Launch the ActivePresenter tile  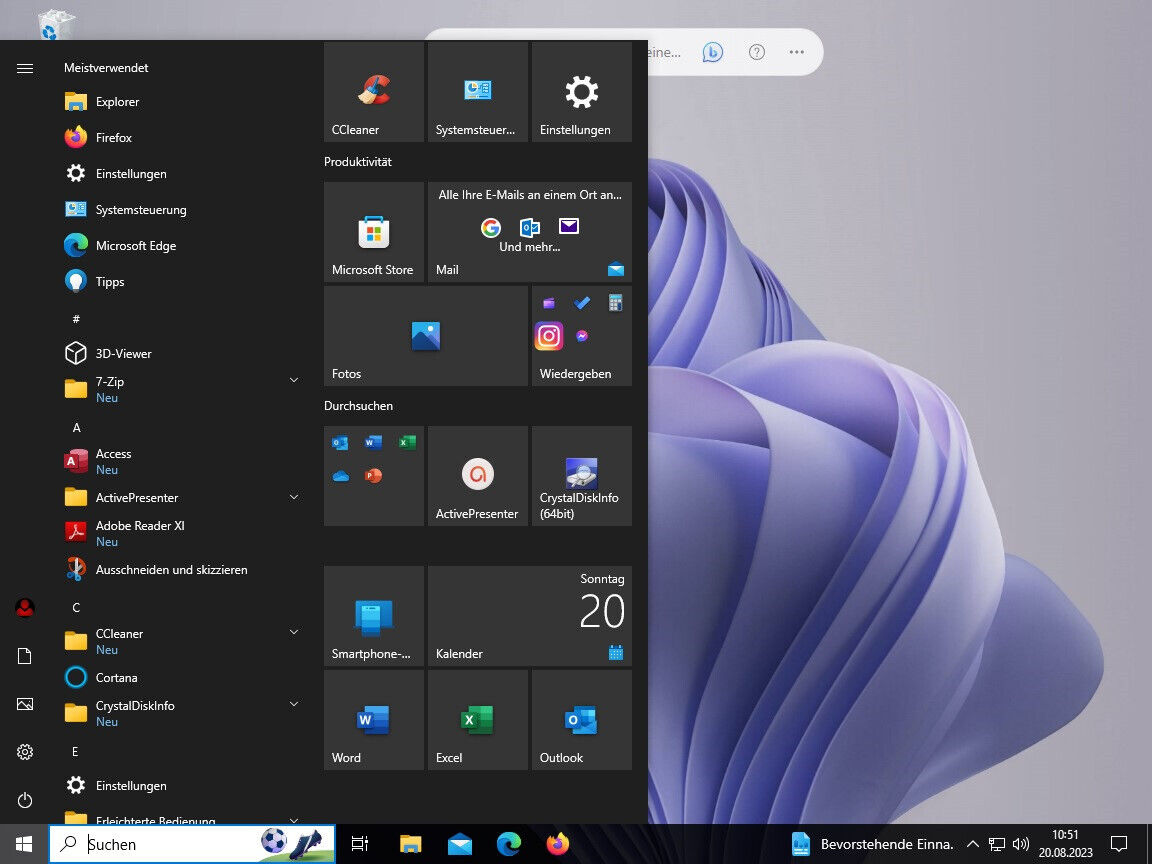coord(478,476)
